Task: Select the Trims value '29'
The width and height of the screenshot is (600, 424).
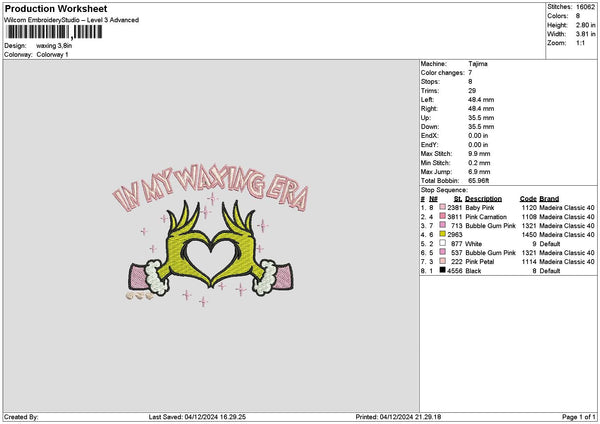Action: pyautogui.click(x=472, y=91)
